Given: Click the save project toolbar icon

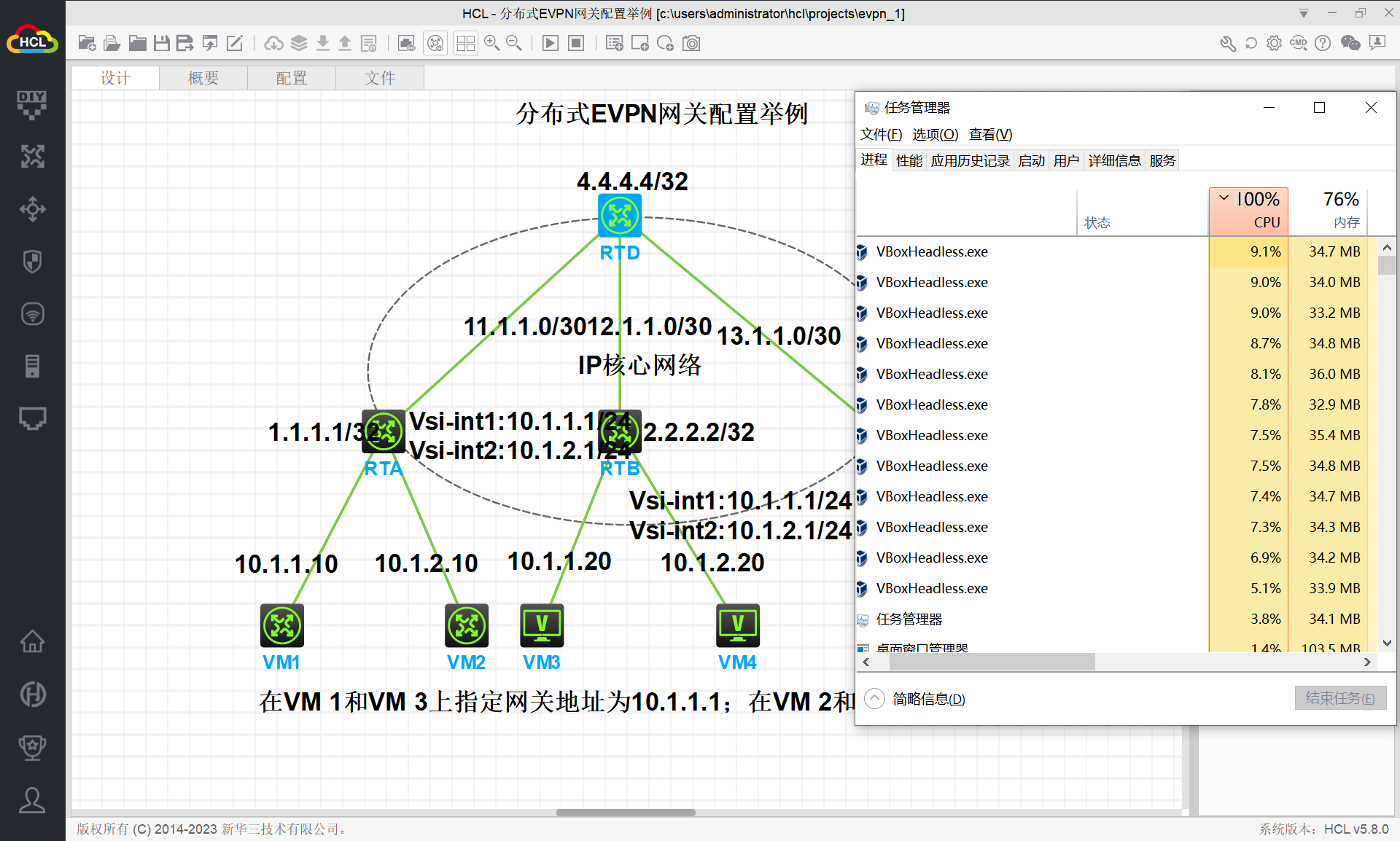Looking at the screenshot, I should (x=162, y=44).
